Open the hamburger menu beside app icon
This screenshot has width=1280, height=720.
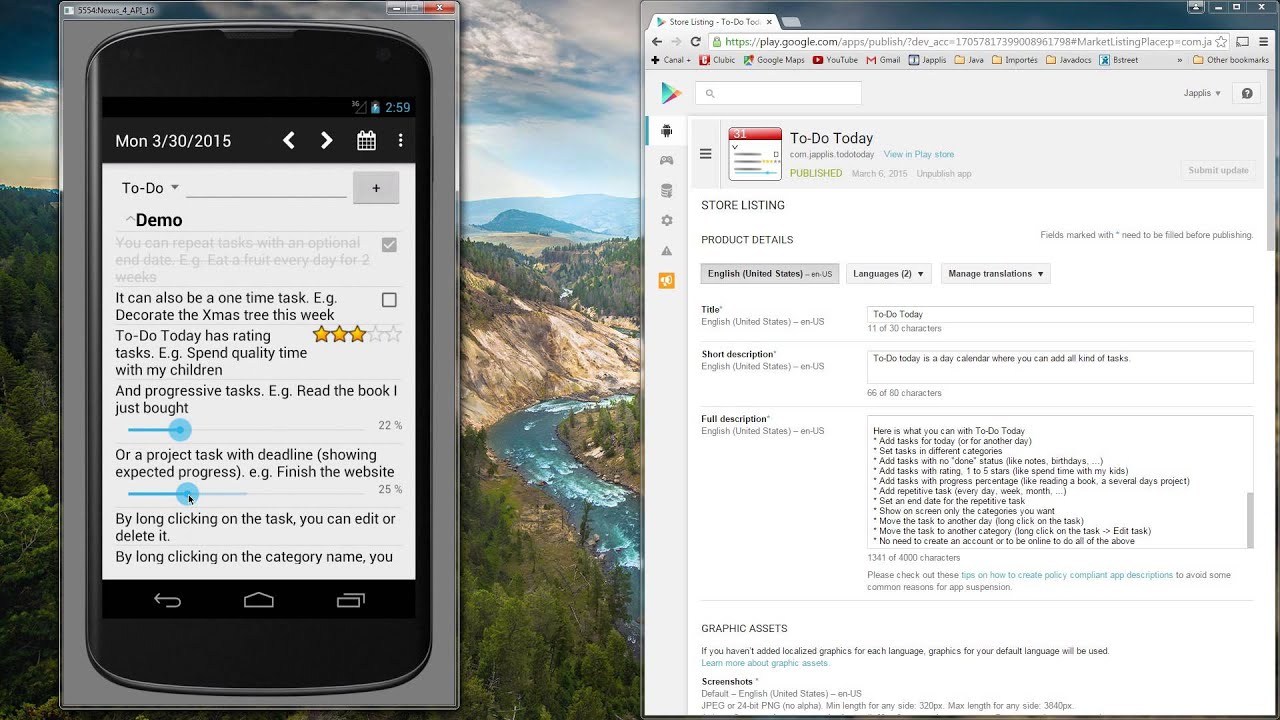coord(705,154)
